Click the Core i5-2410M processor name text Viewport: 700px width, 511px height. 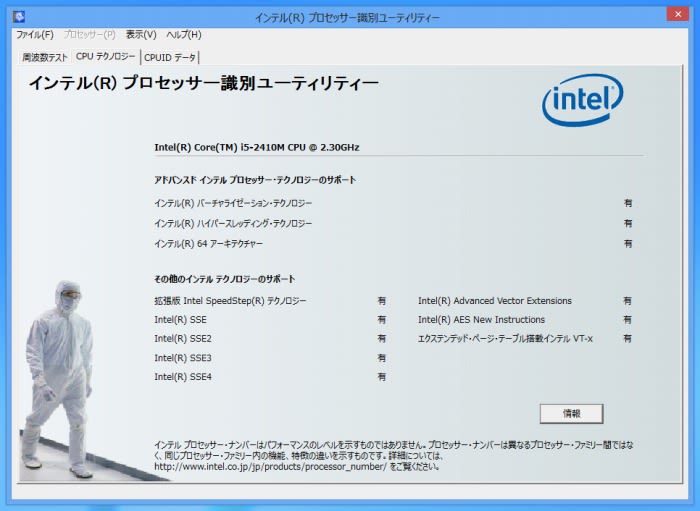click(256, 147)
